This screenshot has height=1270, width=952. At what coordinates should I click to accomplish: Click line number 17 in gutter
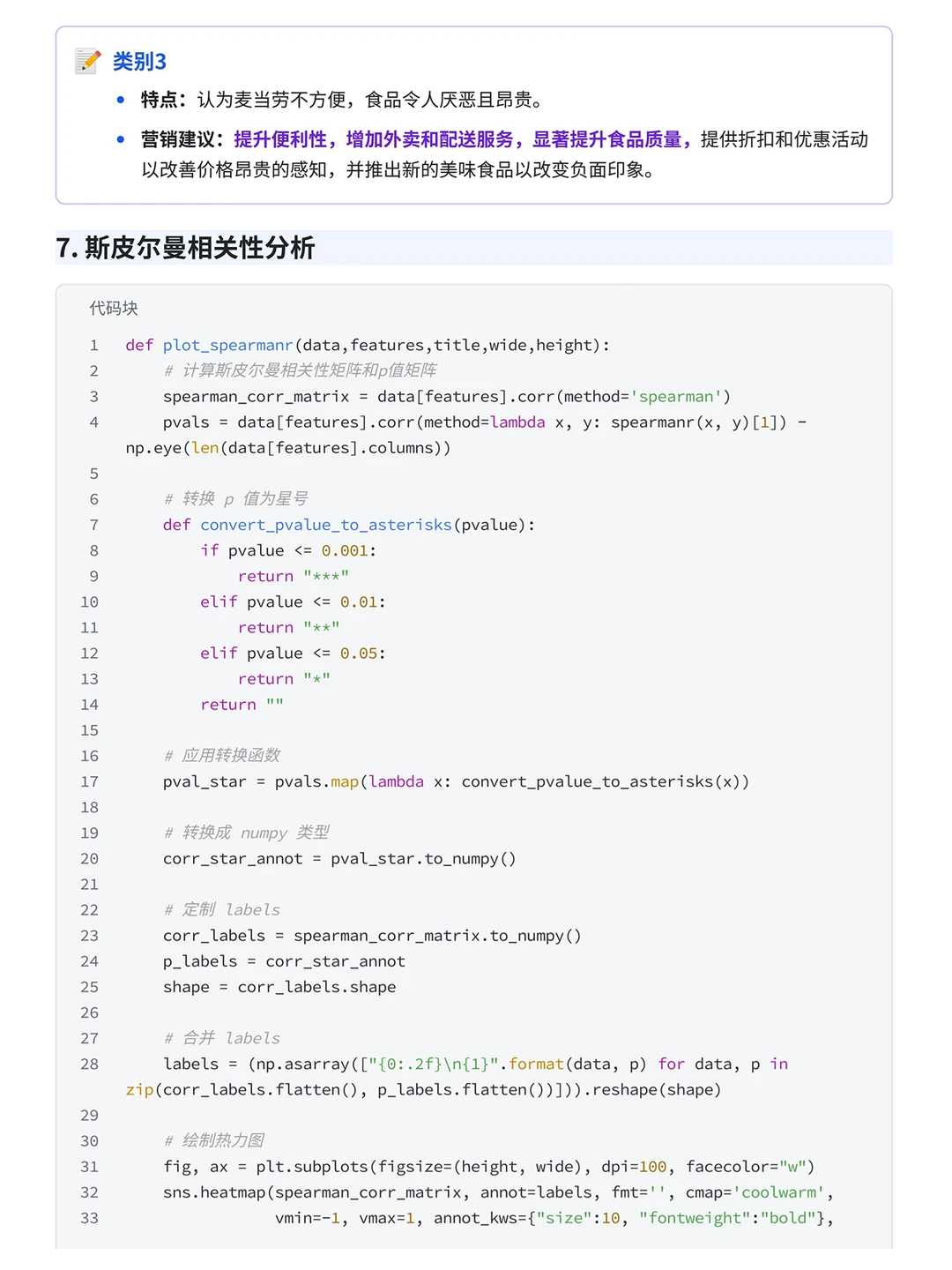pos(89,781)
